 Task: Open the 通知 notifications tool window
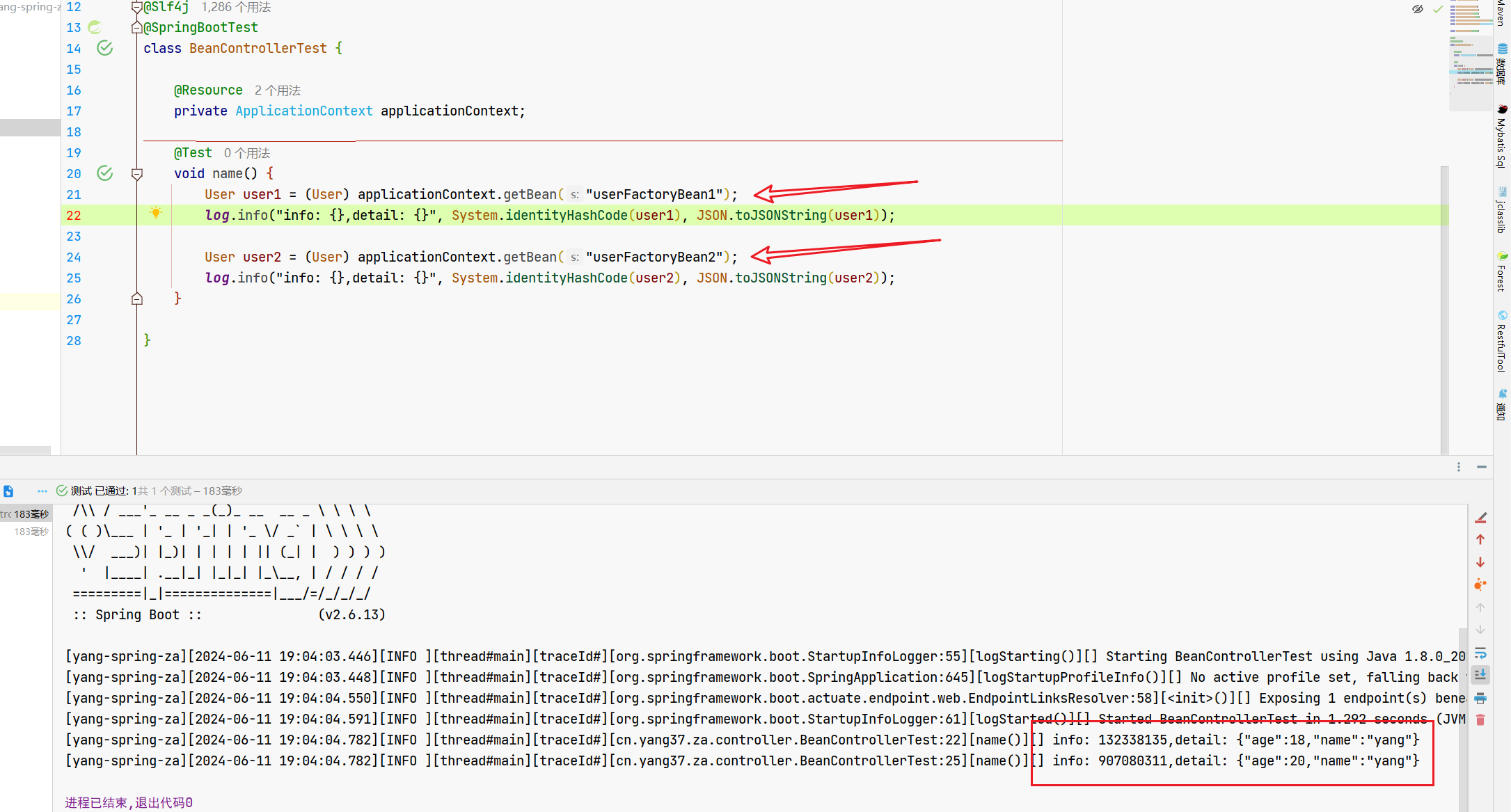point(1502,405)
